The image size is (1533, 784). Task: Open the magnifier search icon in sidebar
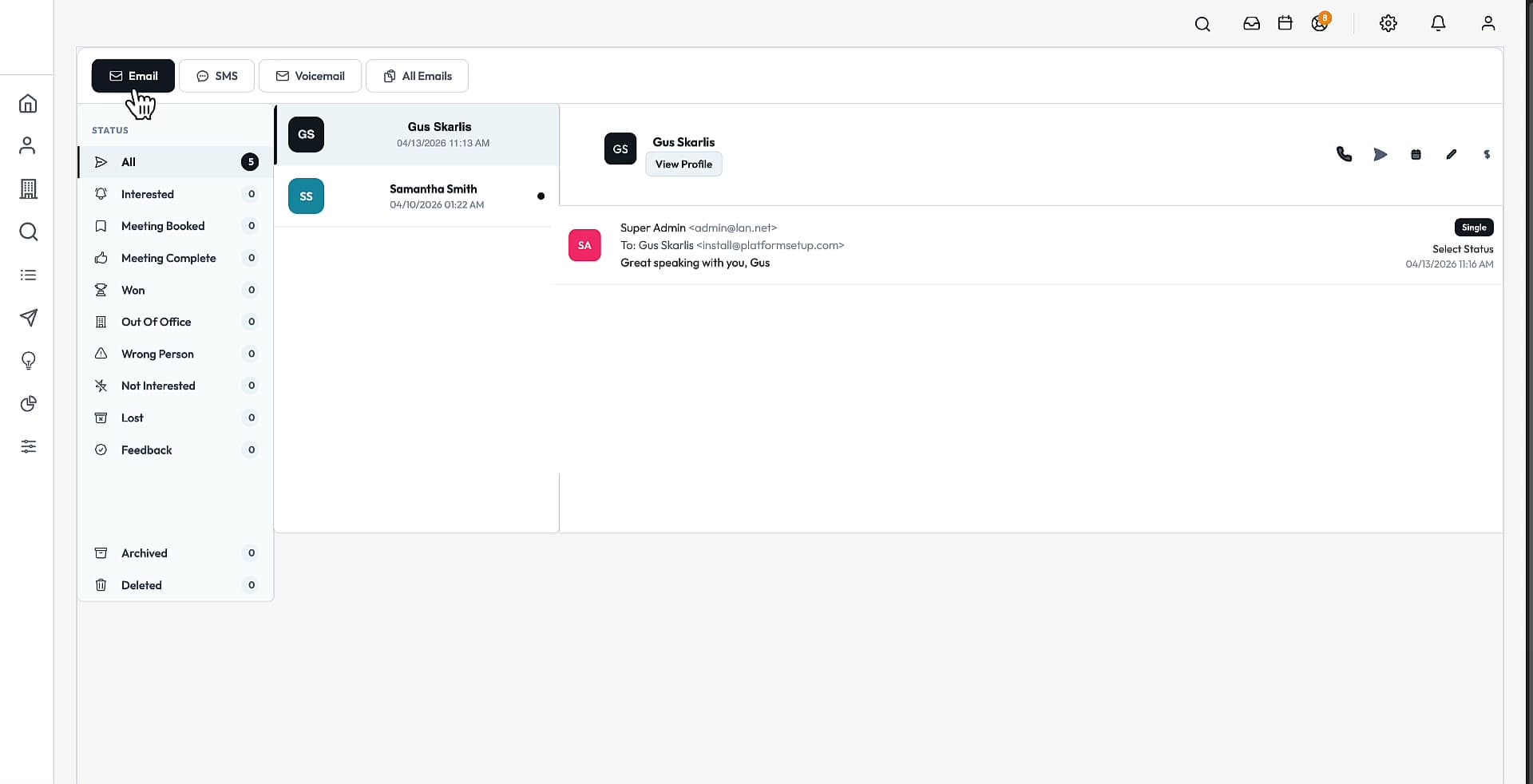point(28,232)
